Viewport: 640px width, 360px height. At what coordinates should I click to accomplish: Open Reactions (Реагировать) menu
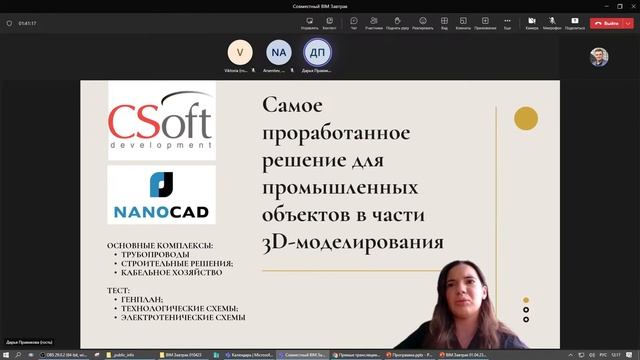[423, 23]
